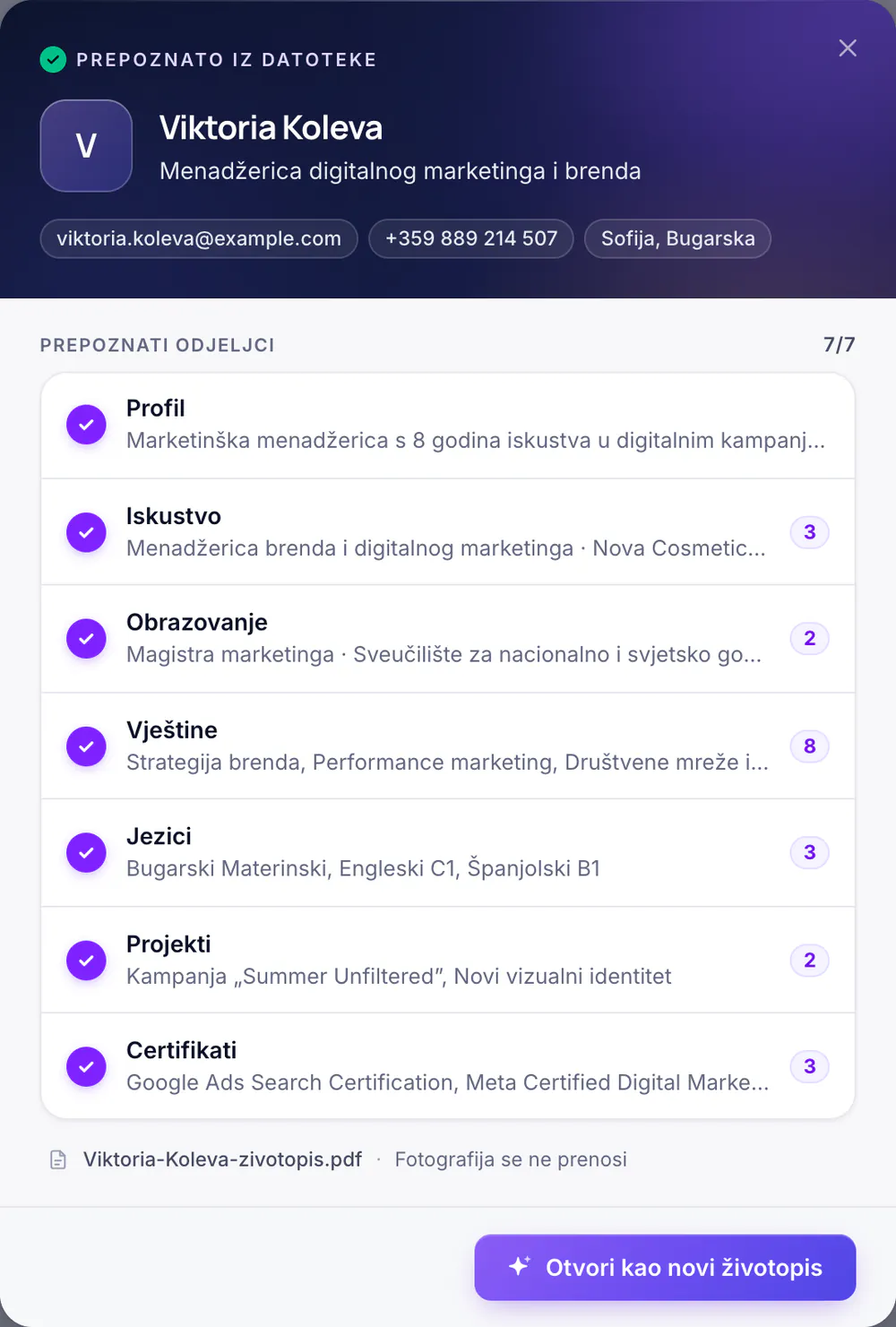Select the Certifikati section title
Screen dimensions: 896x1327
(182, 1050)
